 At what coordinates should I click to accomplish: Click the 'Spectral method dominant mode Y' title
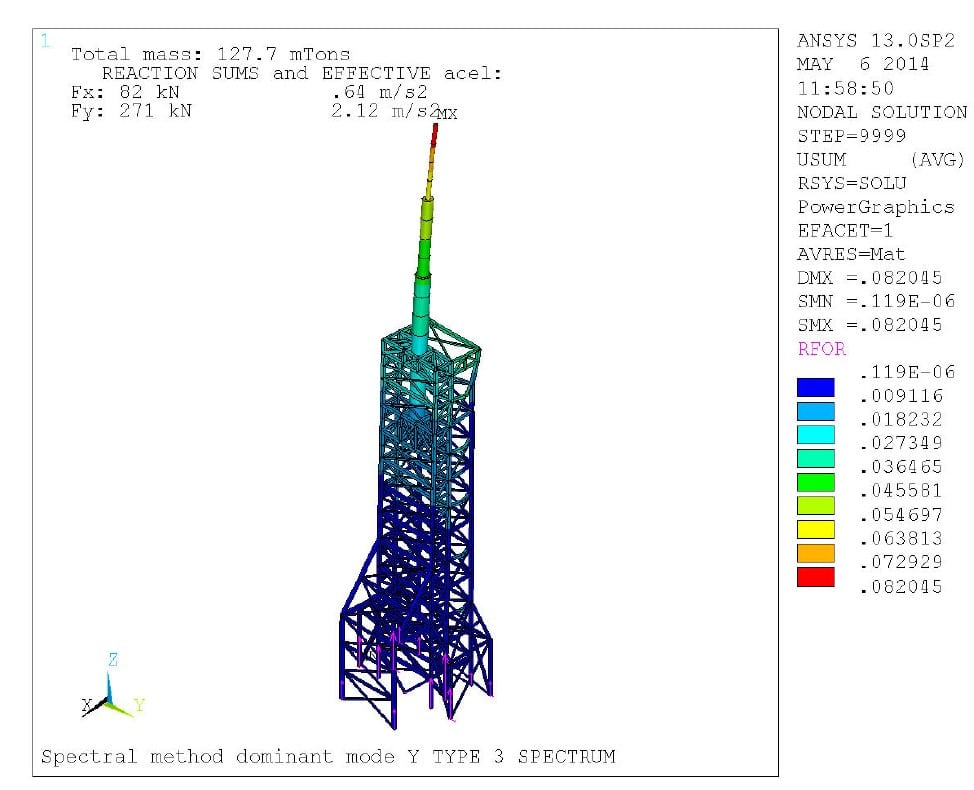pos(230,756)
